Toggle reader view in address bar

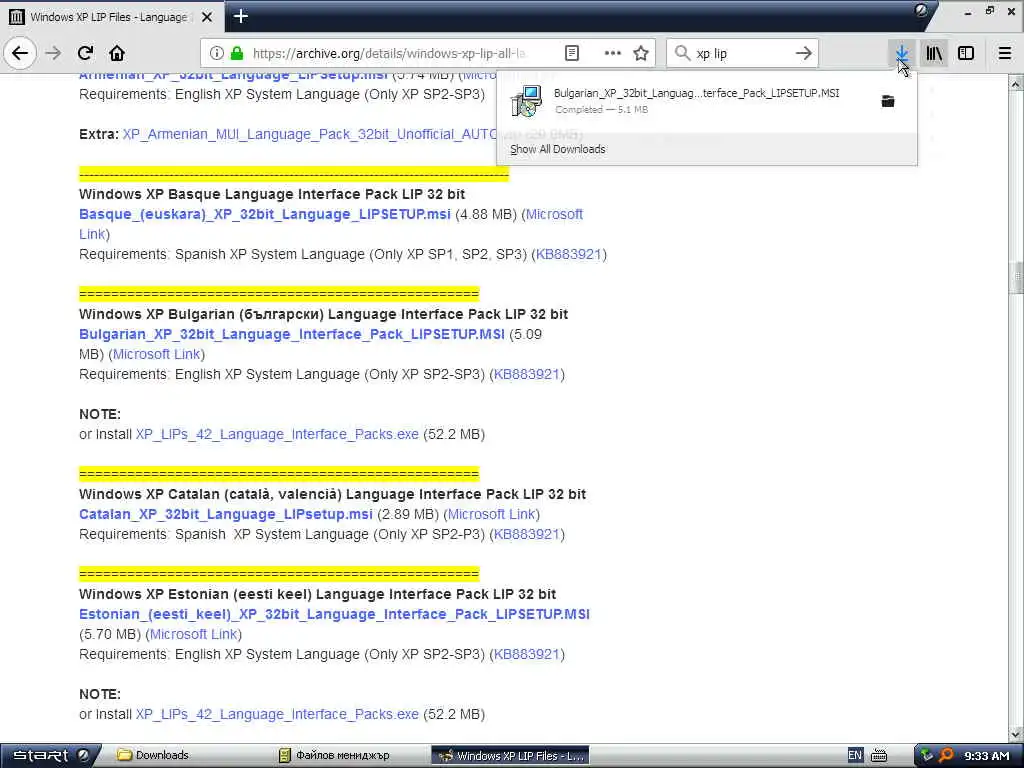tap(571, 53)
